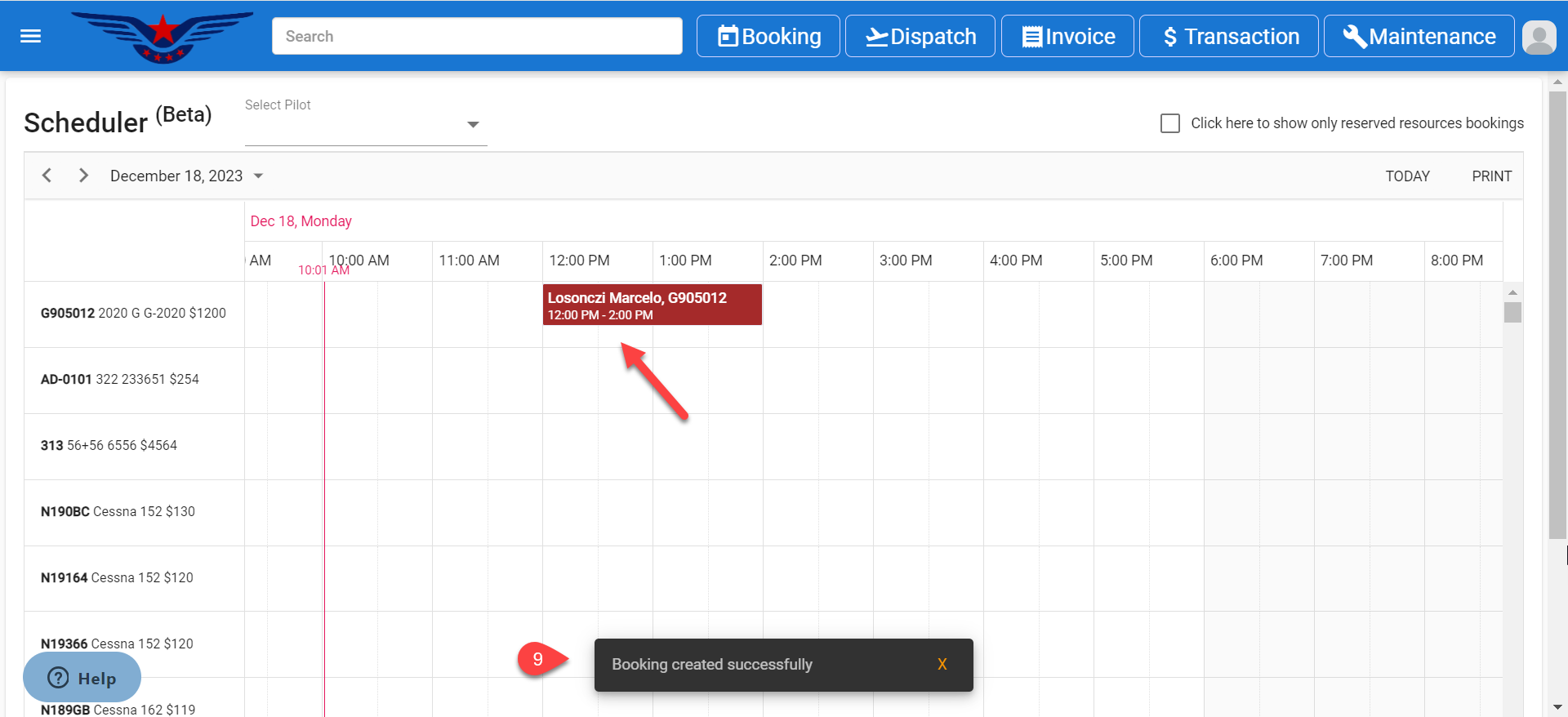Jump to Today in scheduler
The width and height of the screenshot is (1568, 717).
click(1407, 176)
